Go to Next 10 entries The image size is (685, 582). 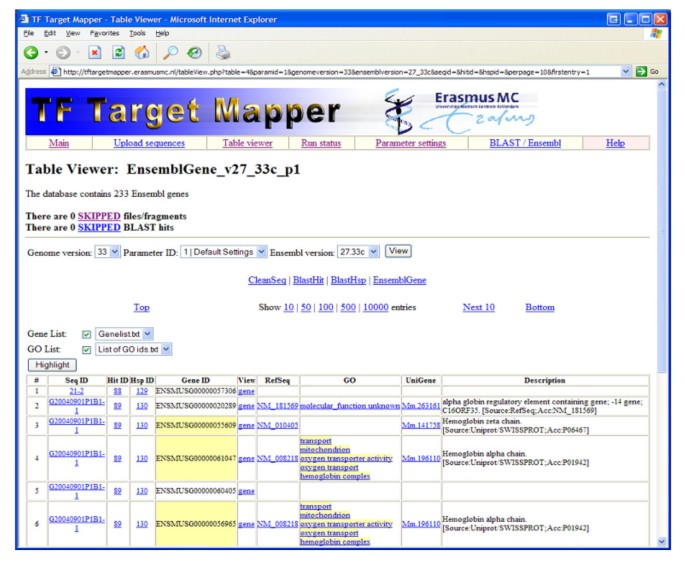coord(479,308)
